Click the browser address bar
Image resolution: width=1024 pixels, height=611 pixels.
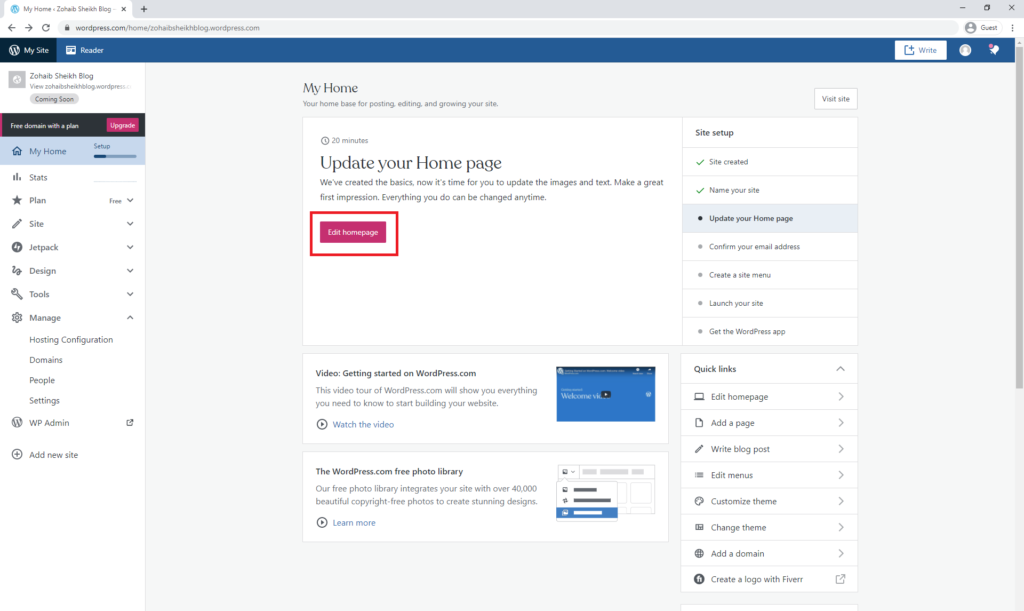(509, 27)
